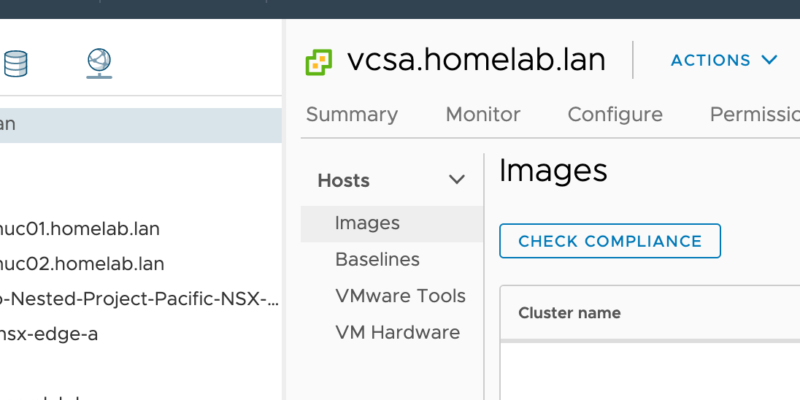The width and height of the screenshot is (800, 400).
Task: Sort by the Cluster name column header
Action: click(x=569, y=313)
